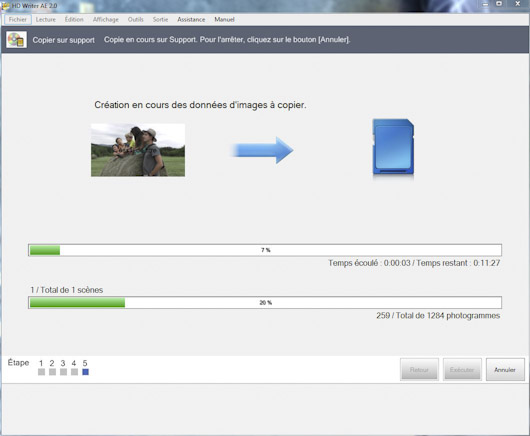Click the "1 / Total de 1 scènes" label
Viewport: 530px width, 436px height.
67,290
